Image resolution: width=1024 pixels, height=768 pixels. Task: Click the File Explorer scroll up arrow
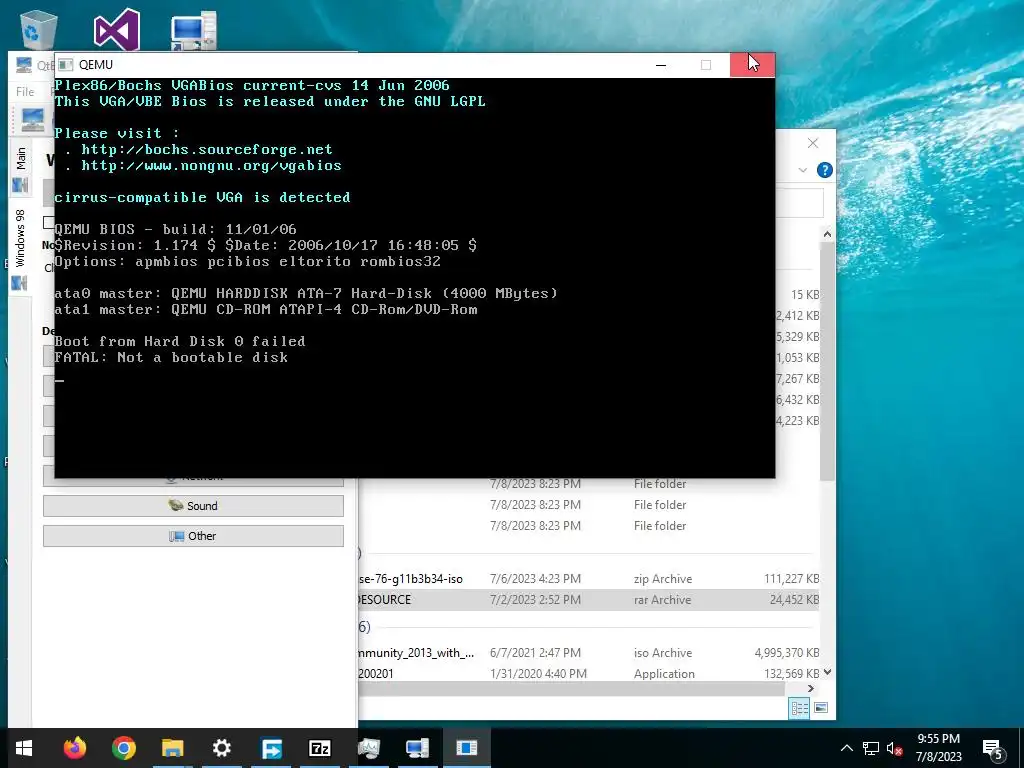[x=827, y=234]
